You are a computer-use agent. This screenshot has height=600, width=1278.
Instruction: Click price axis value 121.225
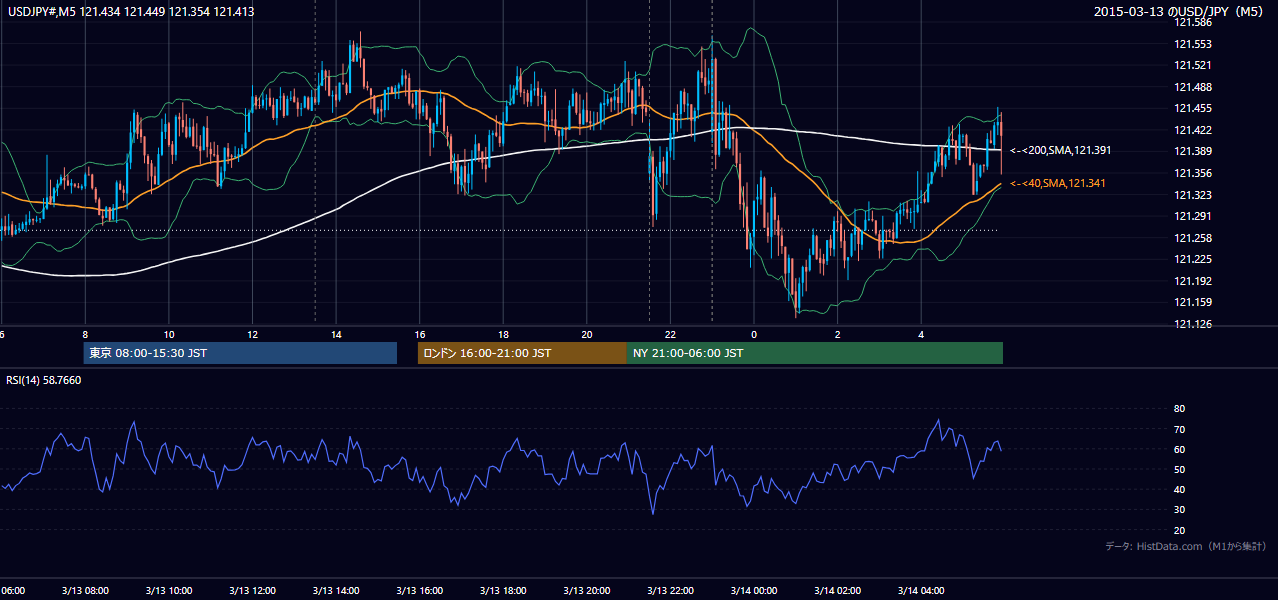1192,259
